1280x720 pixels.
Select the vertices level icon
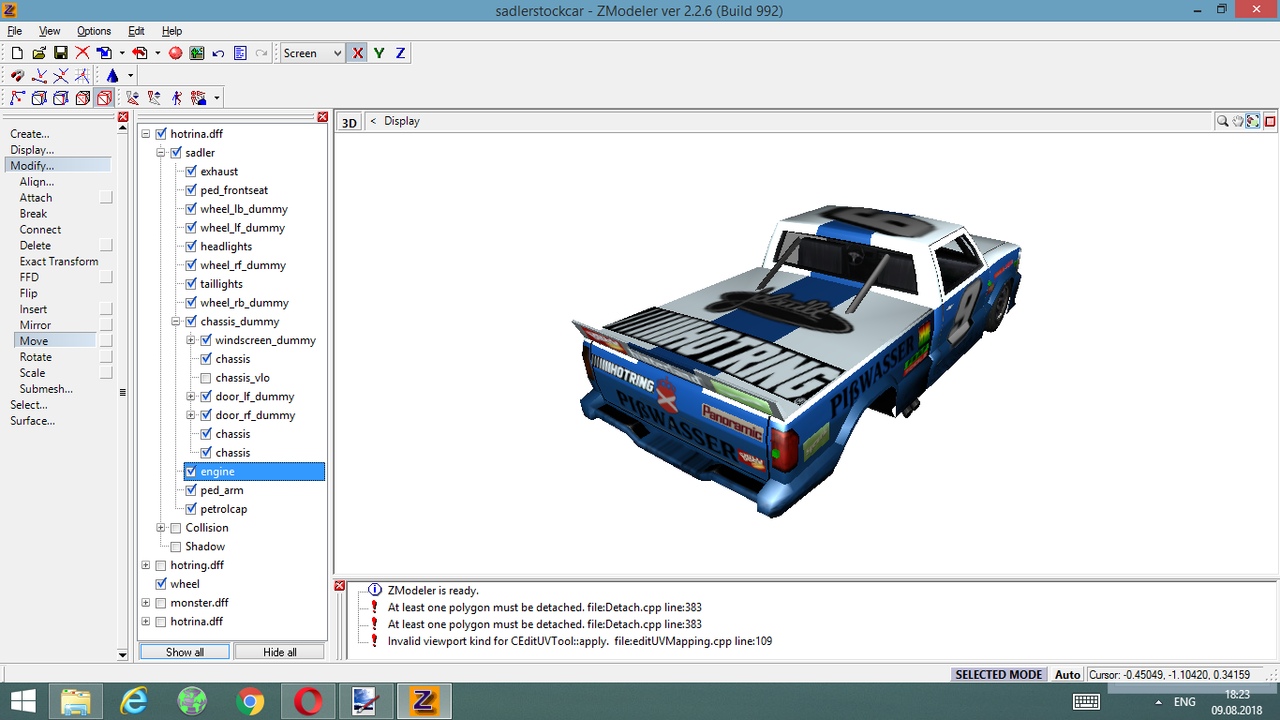[x=17, y=98]
